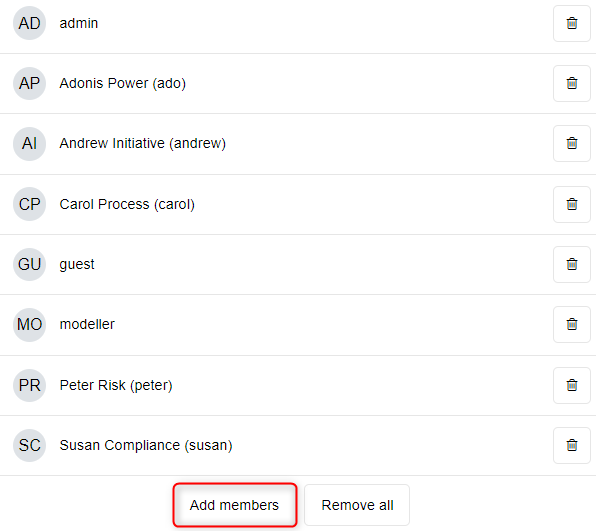Remove Adonis Power via trash icon
The width and height of the screenshot is (609, 531).
[x=572, y=83]
